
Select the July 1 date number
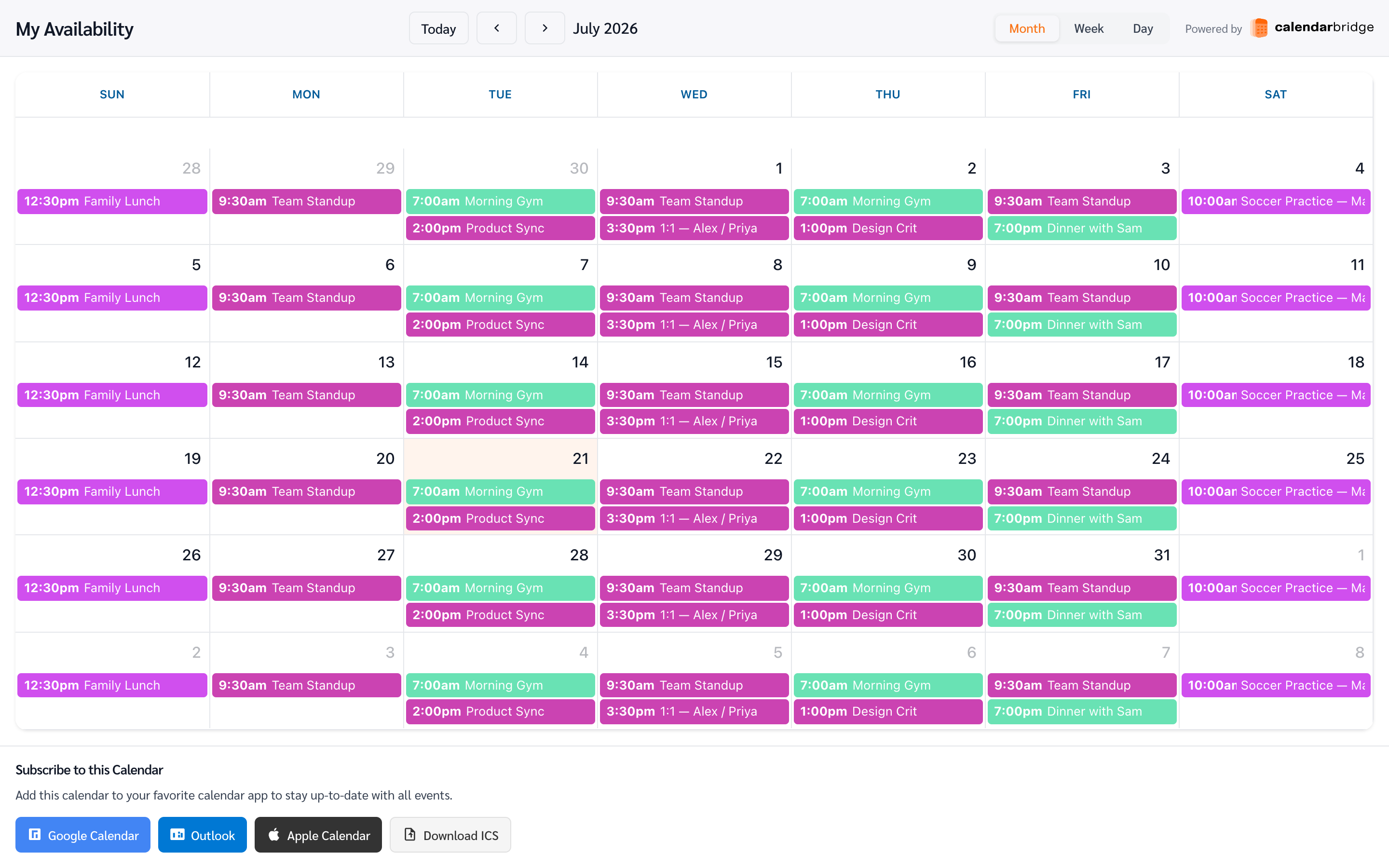point(779,168)
